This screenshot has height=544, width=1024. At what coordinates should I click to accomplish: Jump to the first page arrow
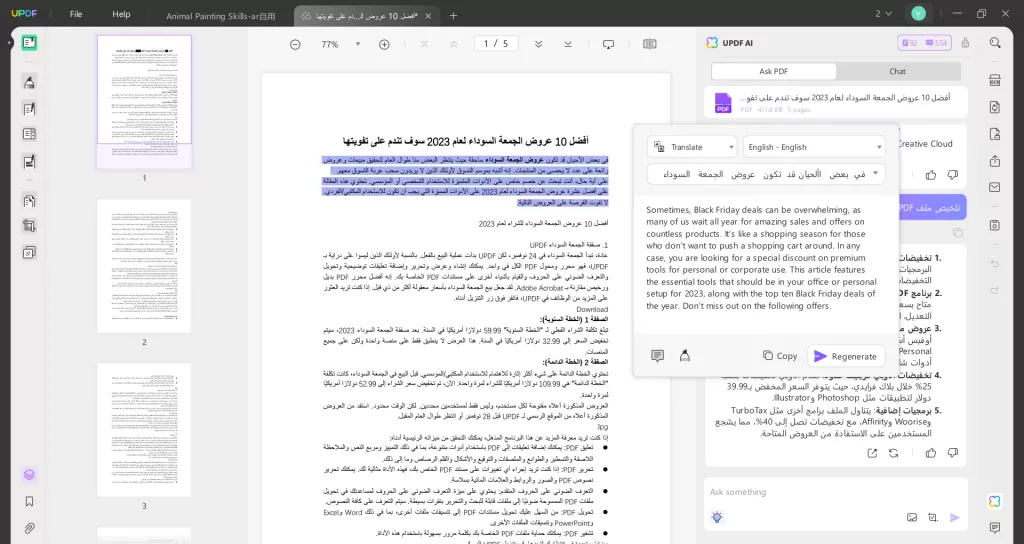pos(424,44)
